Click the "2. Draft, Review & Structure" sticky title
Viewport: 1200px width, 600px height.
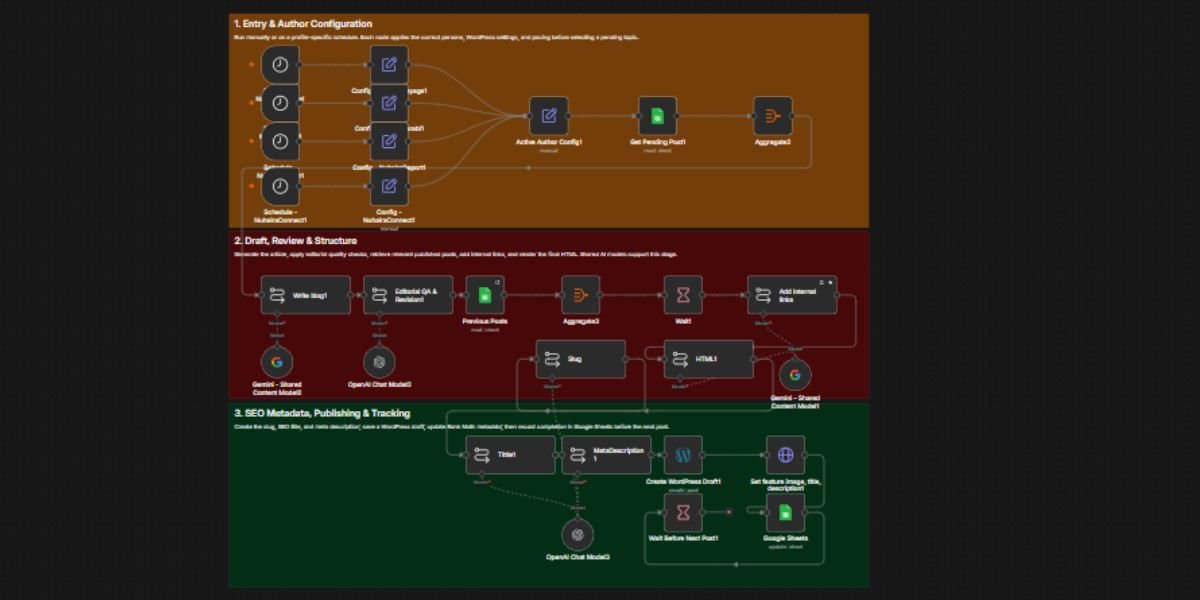295,240
